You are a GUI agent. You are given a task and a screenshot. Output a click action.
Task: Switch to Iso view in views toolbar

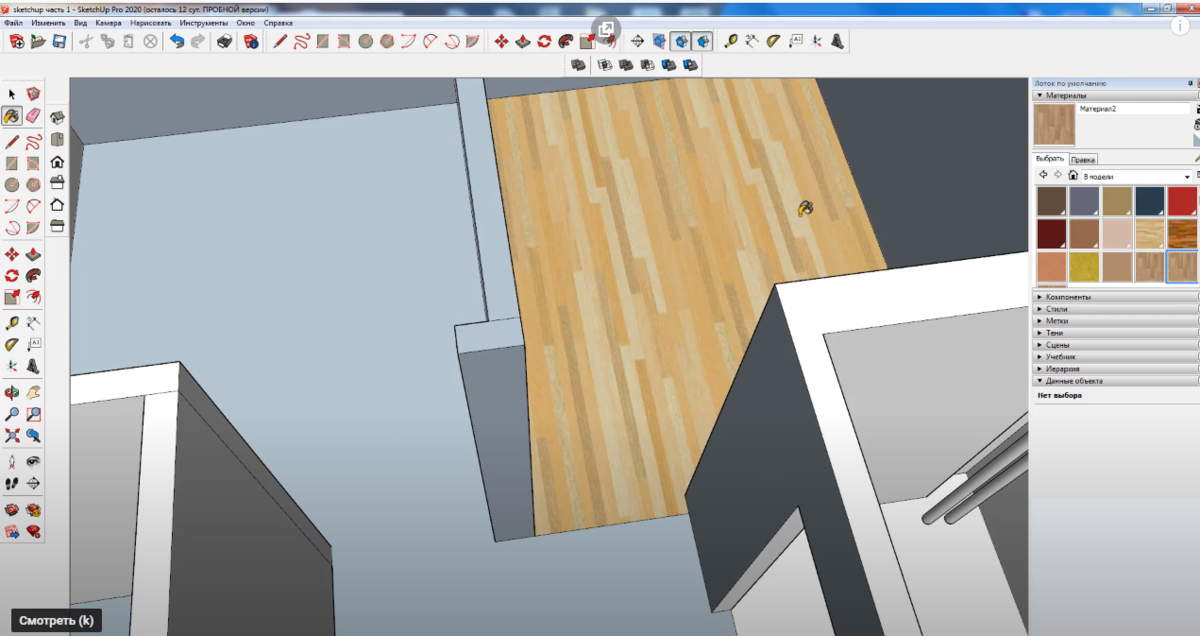tap(57, 117)
